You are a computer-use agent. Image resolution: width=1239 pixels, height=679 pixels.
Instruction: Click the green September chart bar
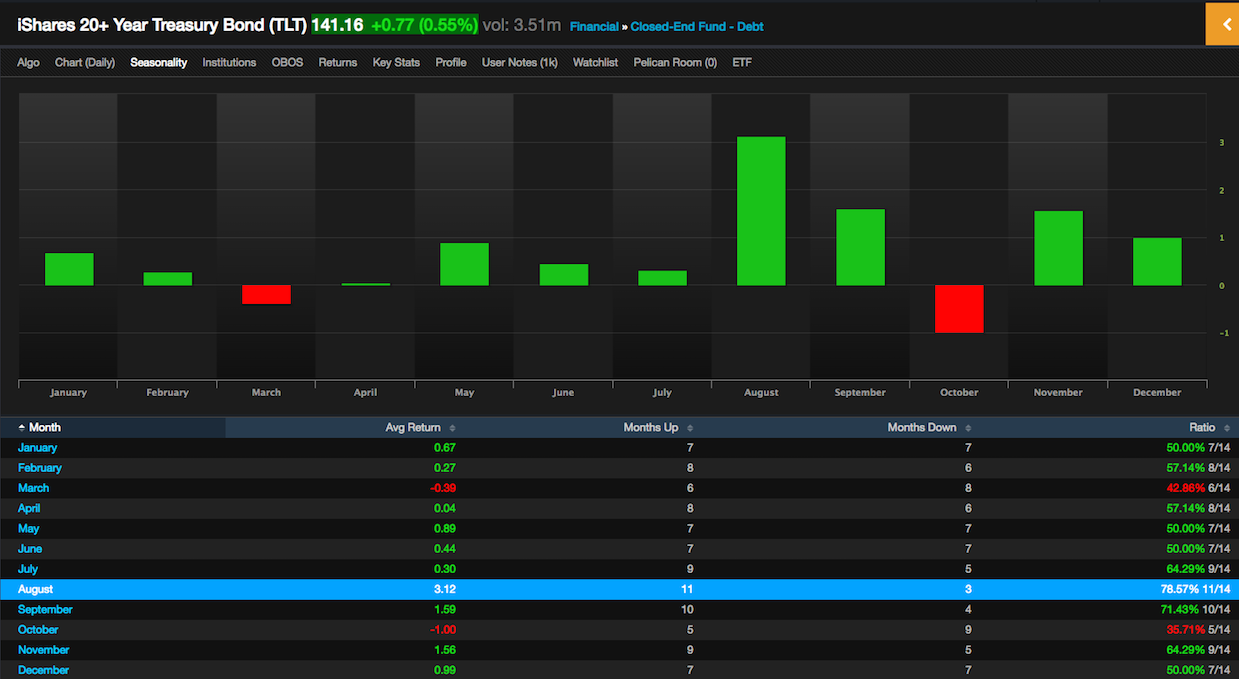pyautogui.click(x=860, y=247)
